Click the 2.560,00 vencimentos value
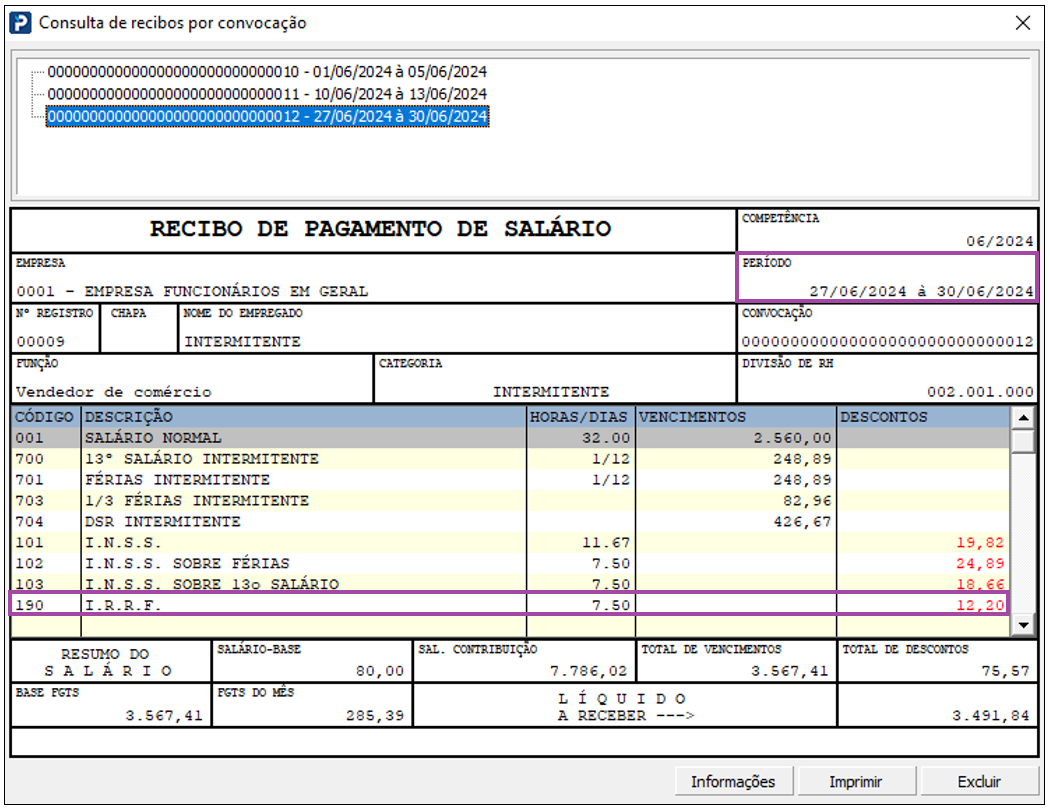Image resolution: width=1050 pixels, height=810 pixels. point(792,438)
